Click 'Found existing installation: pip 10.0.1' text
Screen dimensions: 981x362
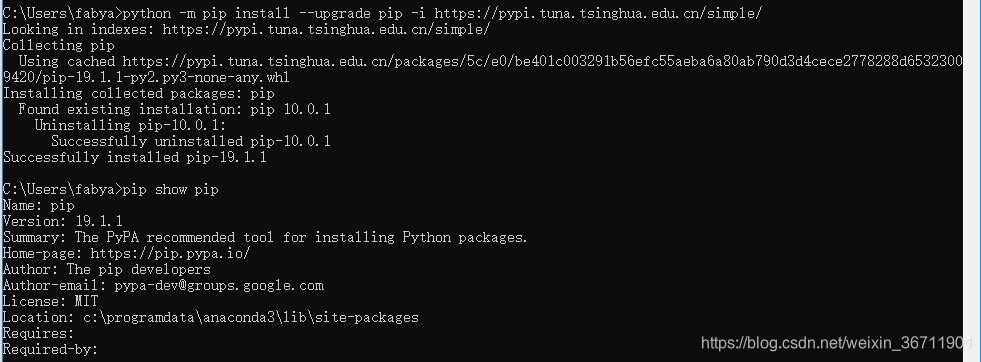coord(175,109)
